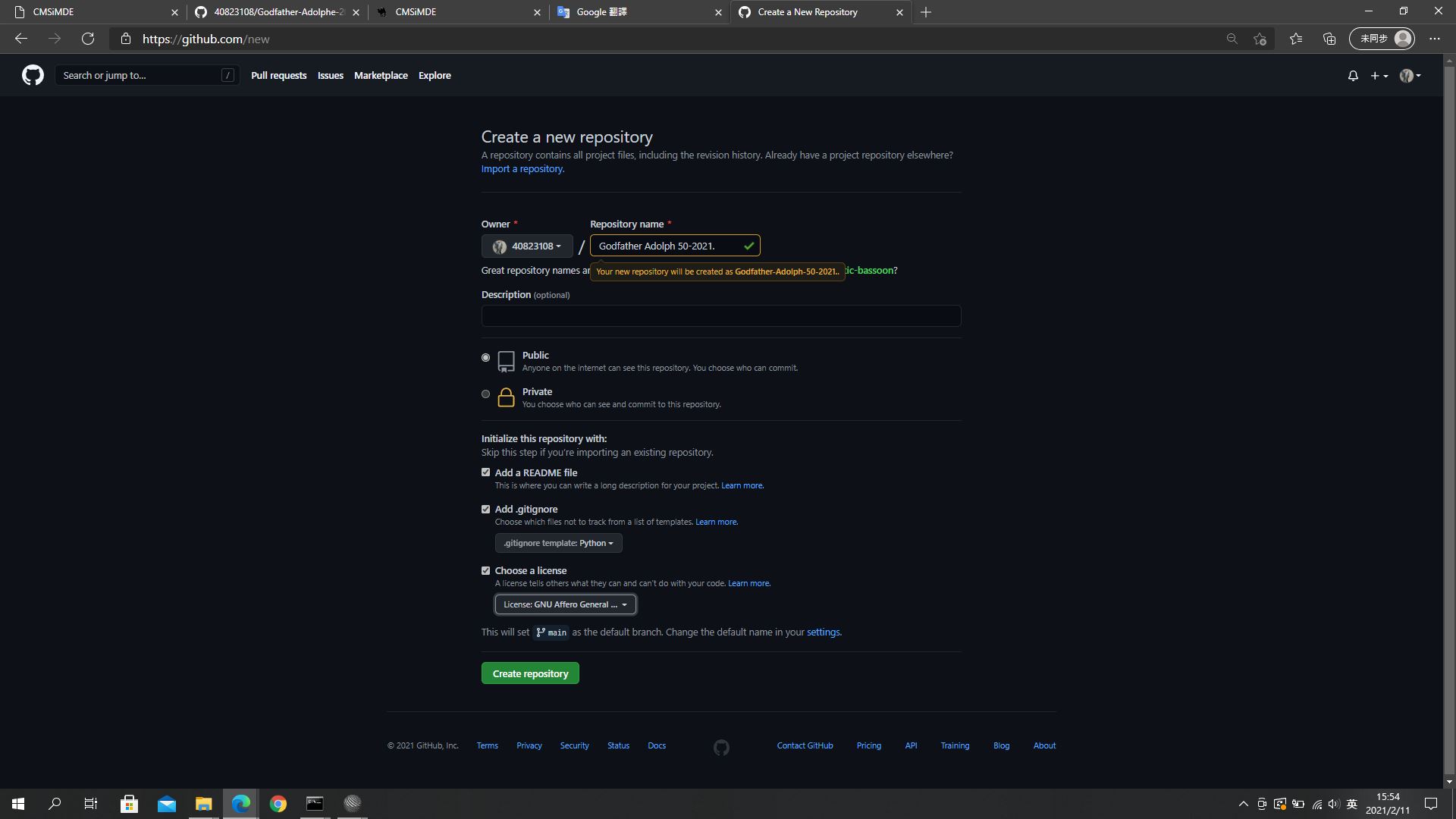Open Windows taskbar search

(55, 804)
